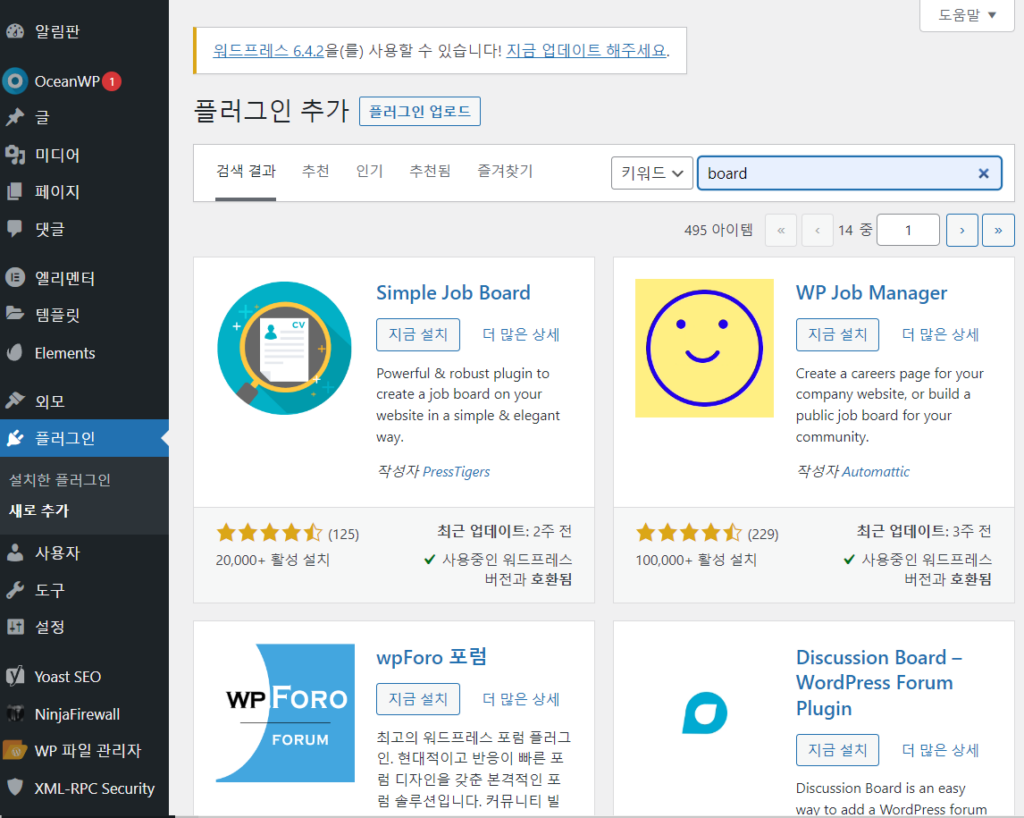Screen dimensions: 1024x818
Task: Click the current page number field
Action: (908, 230)
